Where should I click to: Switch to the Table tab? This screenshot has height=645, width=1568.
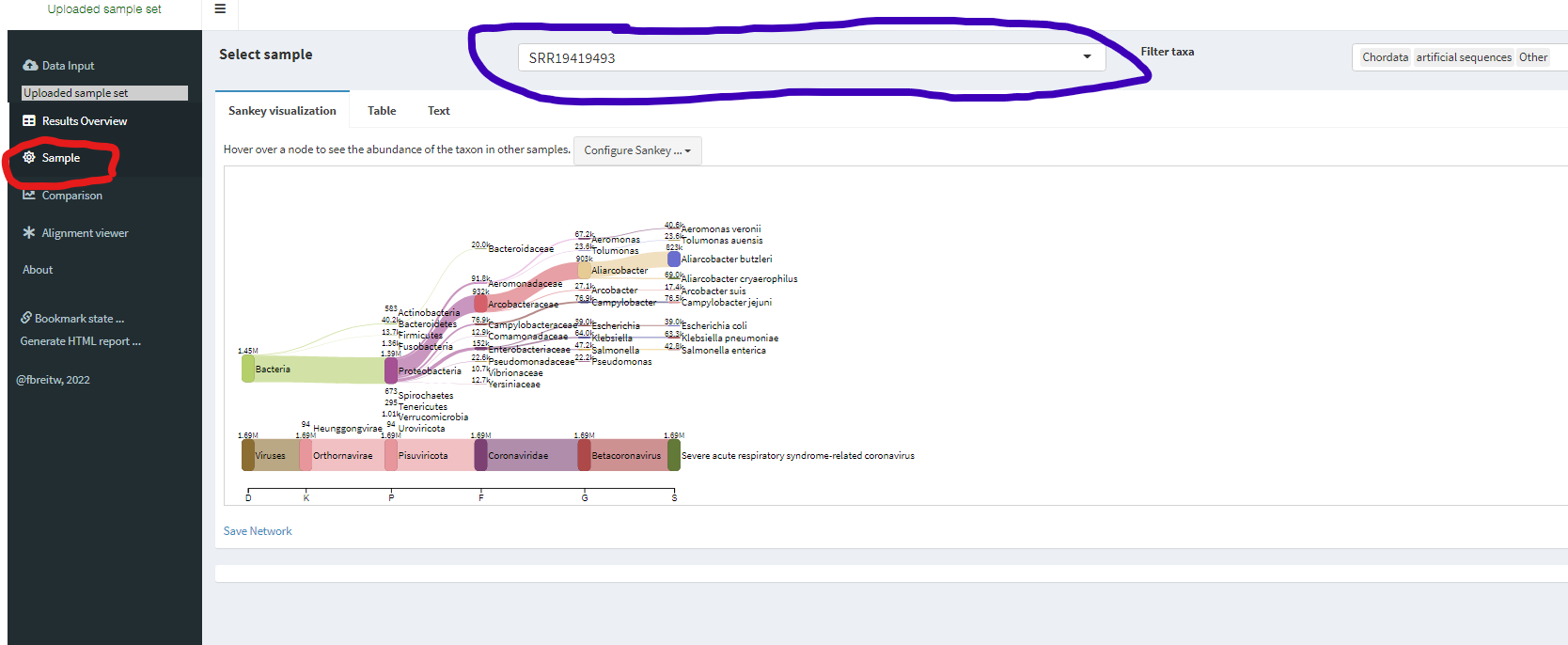[x=381, y=111]
